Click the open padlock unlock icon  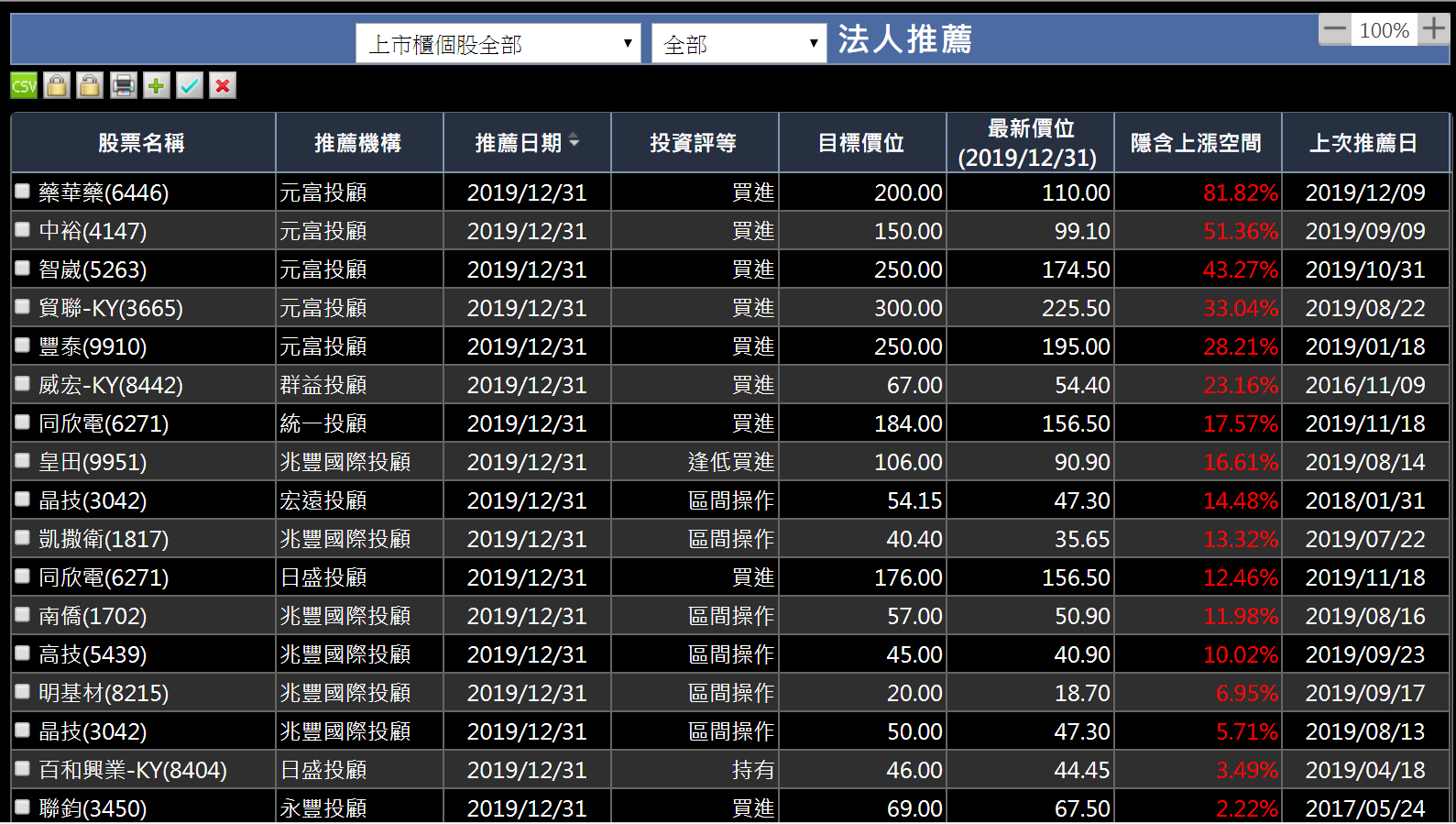pos(90,86)
